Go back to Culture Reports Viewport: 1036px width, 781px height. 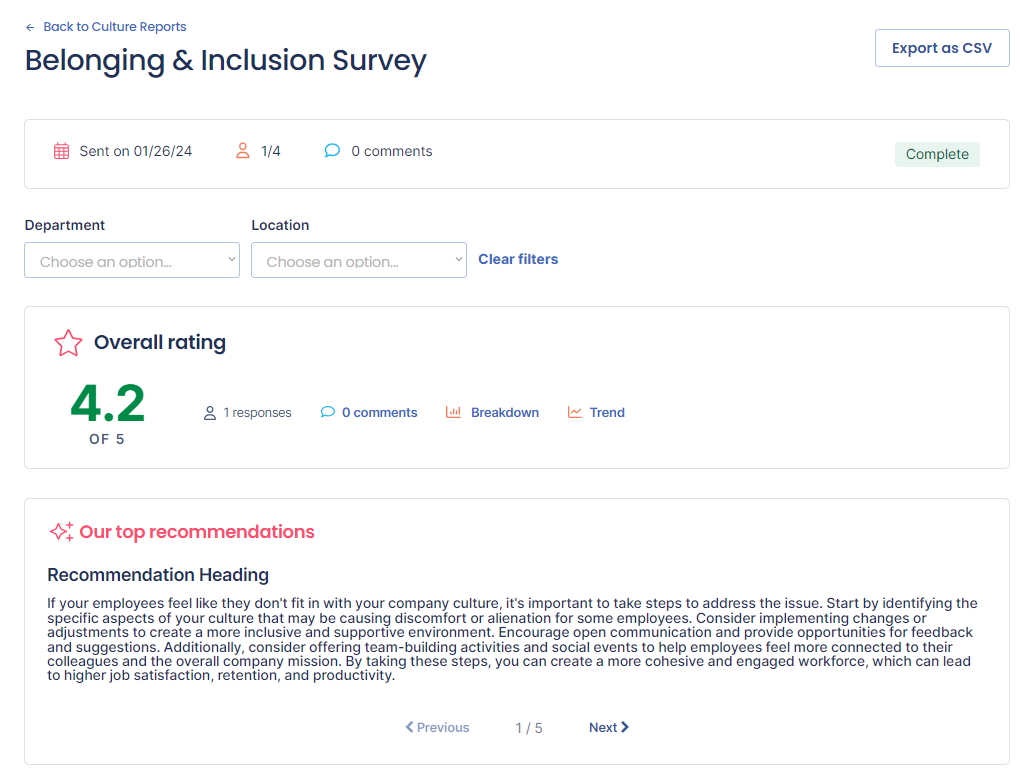tap(114, 27)
